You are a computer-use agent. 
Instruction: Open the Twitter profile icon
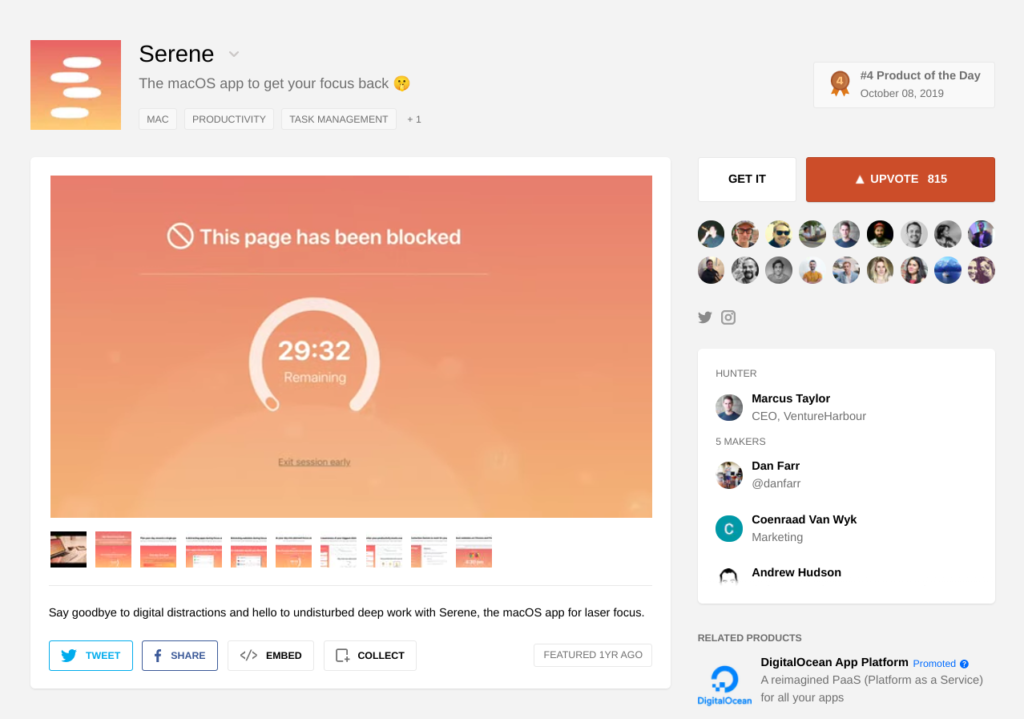705,317
